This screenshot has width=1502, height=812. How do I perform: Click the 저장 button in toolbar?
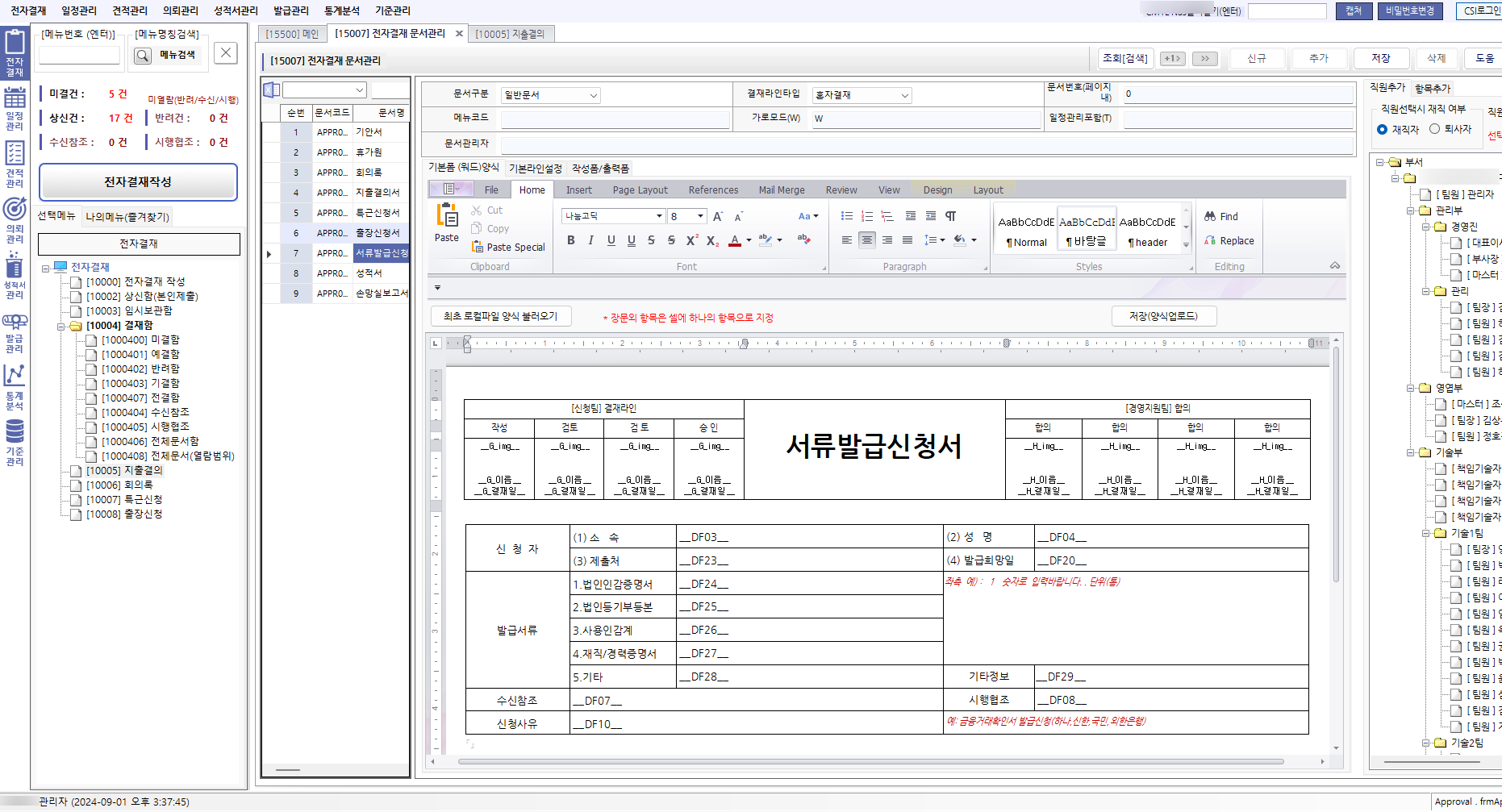[1381, 58]
